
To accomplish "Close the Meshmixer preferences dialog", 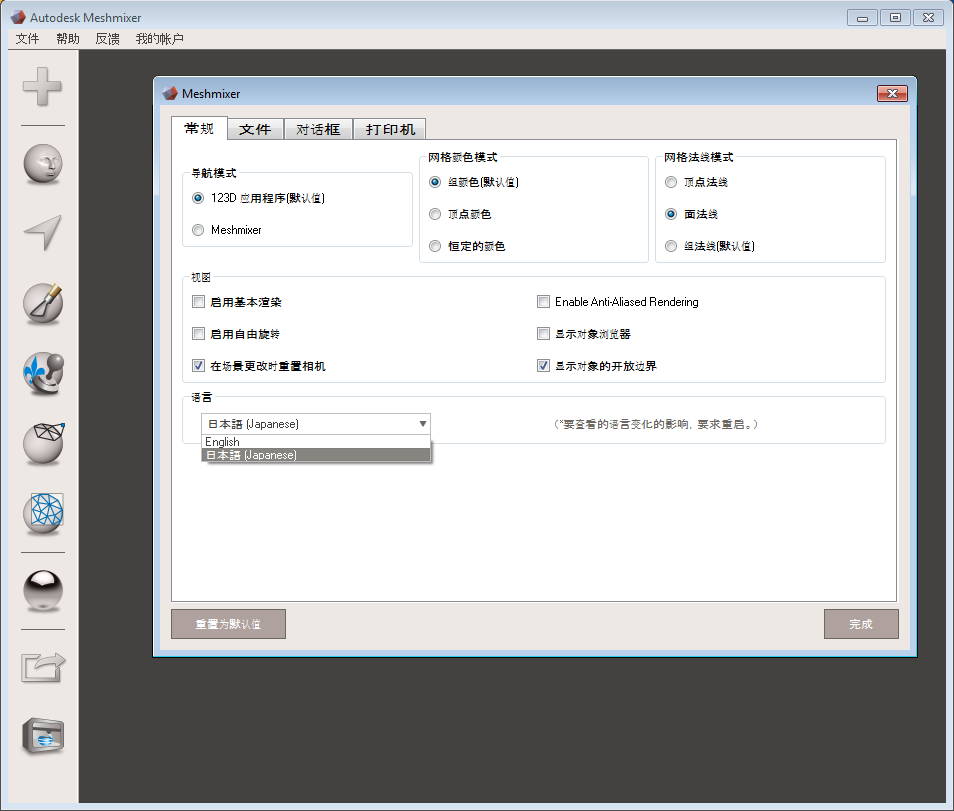I will (x=892, y=93).
